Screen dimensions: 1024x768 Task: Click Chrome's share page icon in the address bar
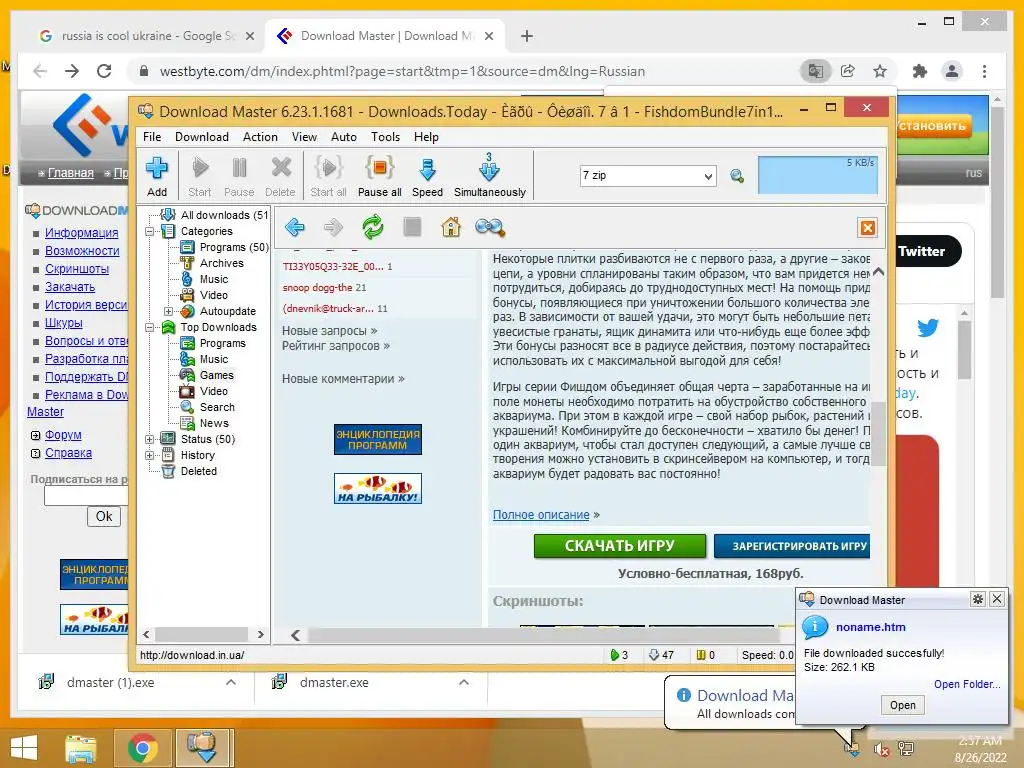848,71
